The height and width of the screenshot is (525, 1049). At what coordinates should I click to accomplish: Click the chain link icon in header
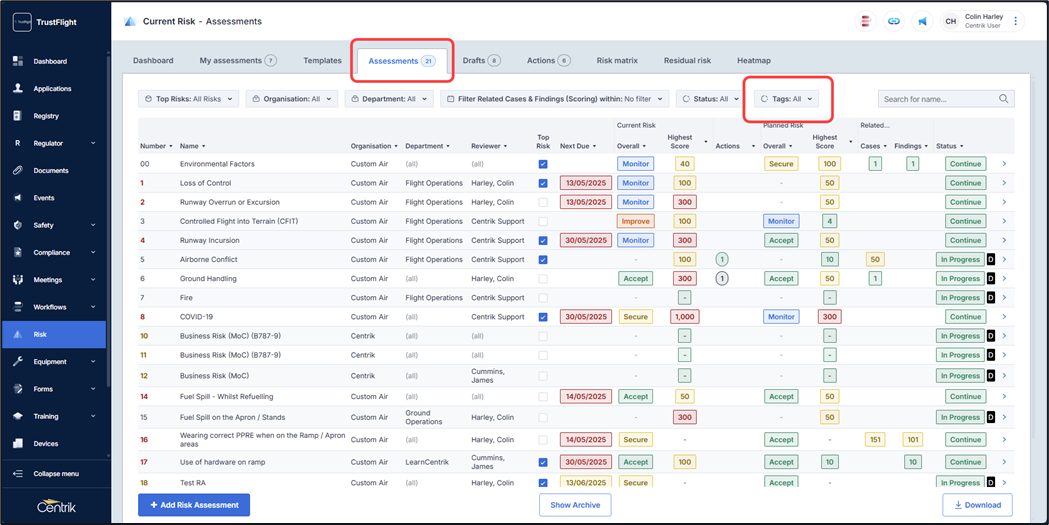point(894,21)
